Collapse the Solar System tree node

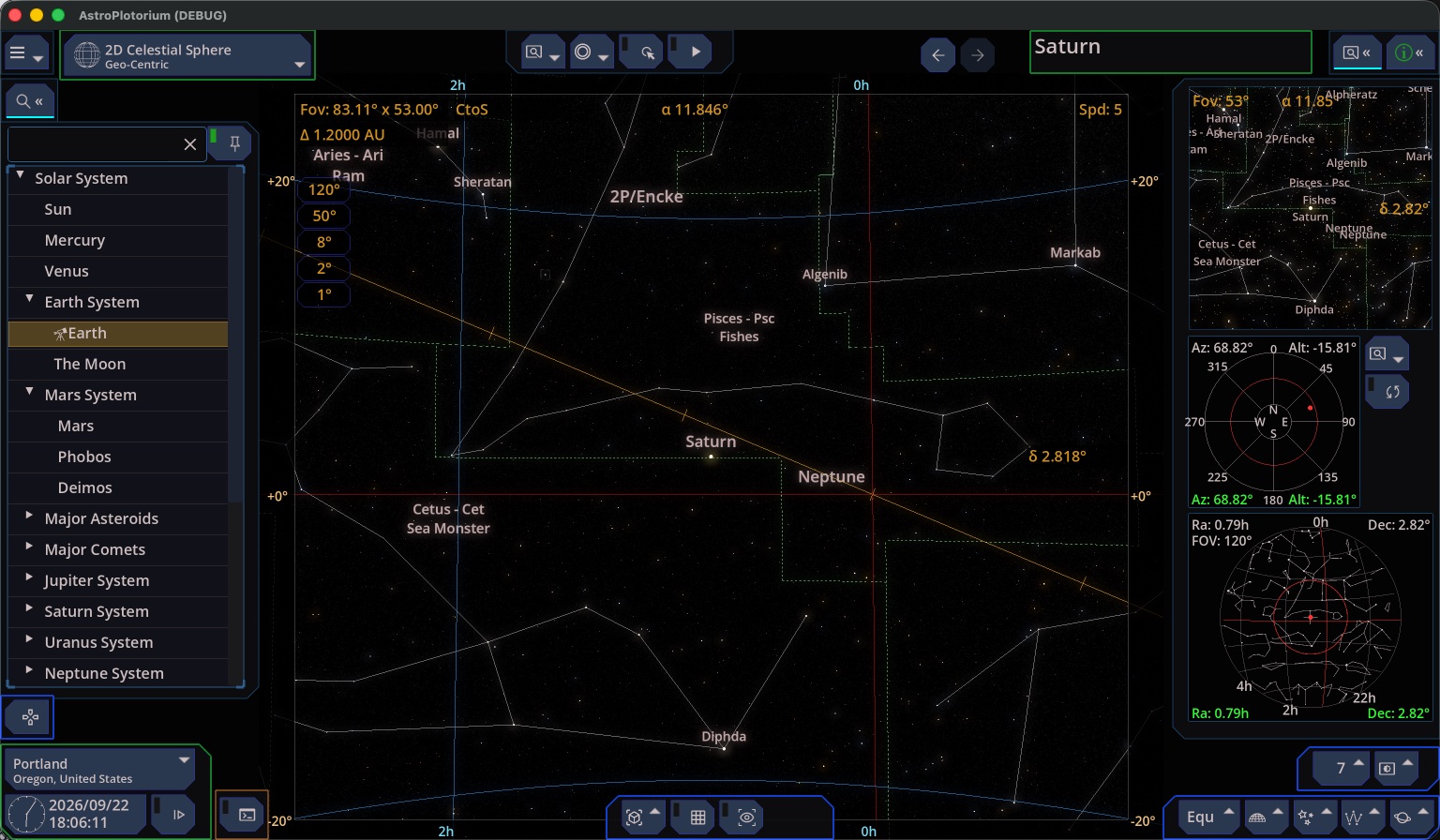click(20, 175)
